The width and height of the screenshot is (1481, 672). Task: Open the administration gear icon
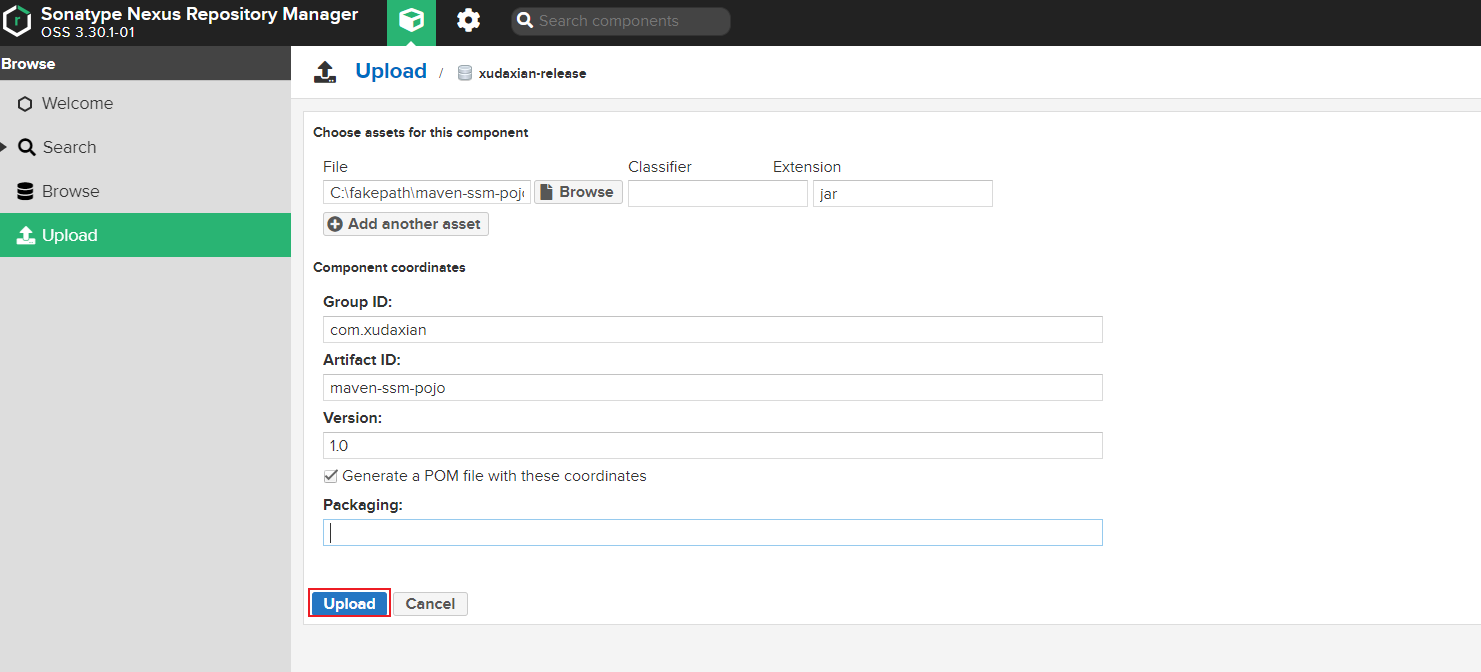468,21
